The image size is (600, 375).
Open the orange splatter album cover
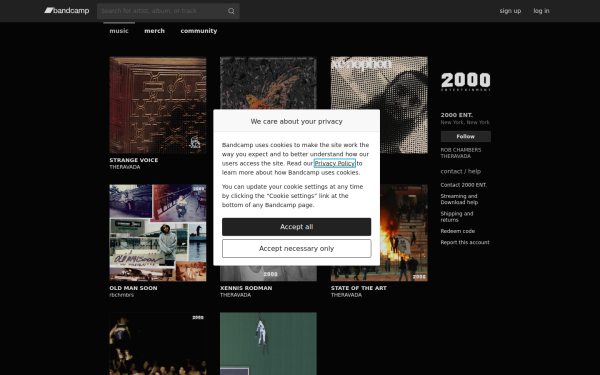click(268, 83)
